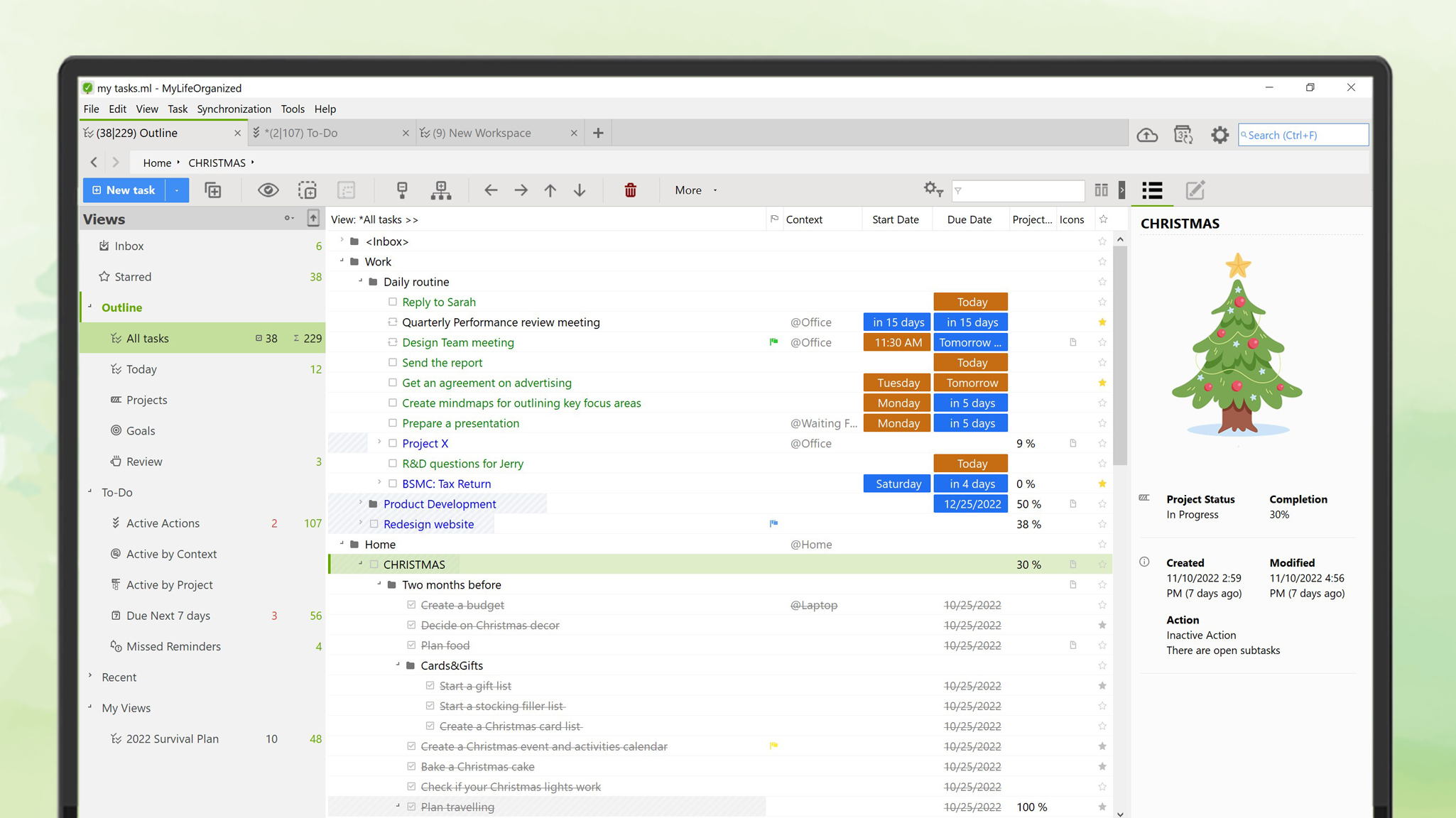The image size is (1456, 818).
Task: Open settings with the gear icon
Action: 1219,135
